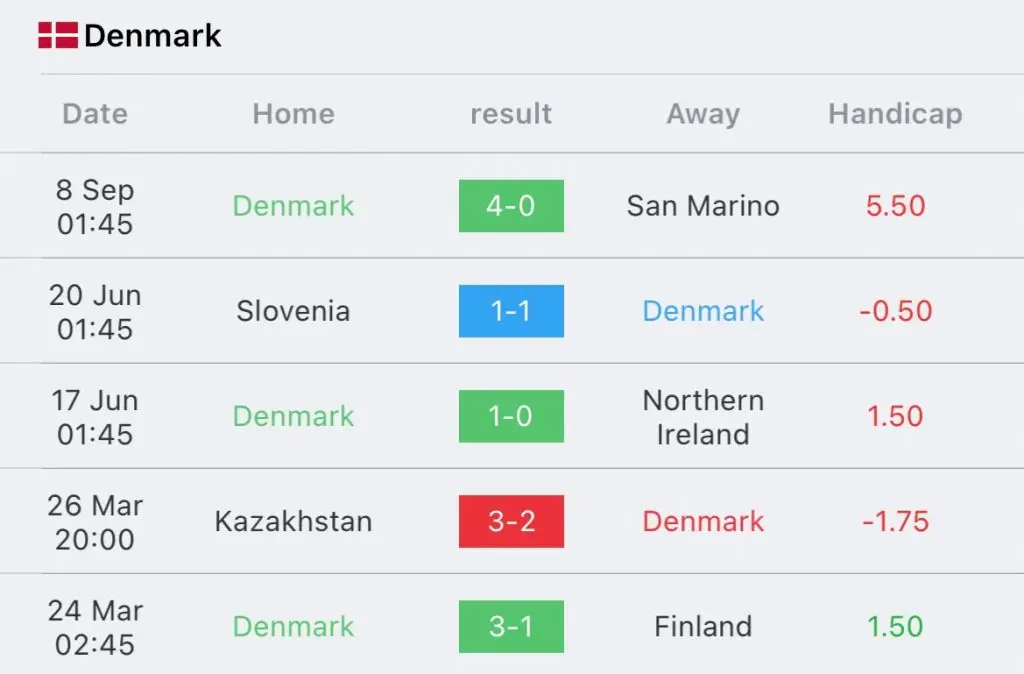This screenshot has height=674, width=1024.
Task: Click the result column header
Action: (511, 114)
